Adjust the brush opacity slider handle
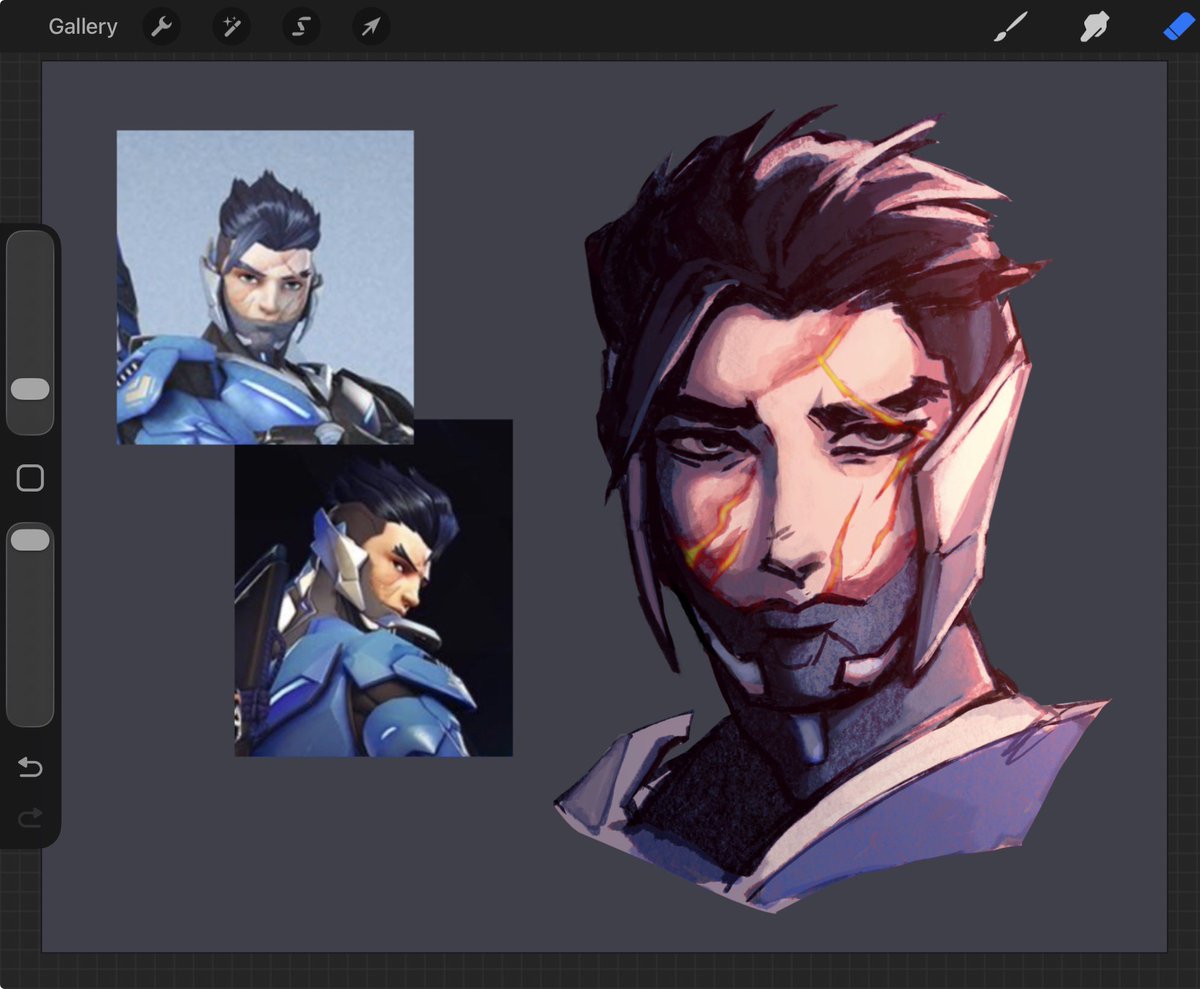The image size is (1200, 989). (x=30, y=540)
